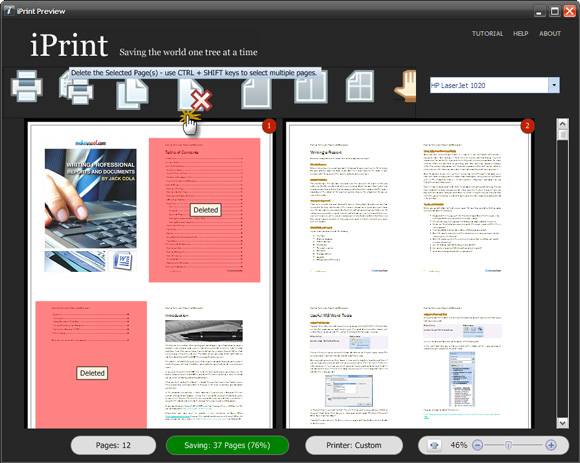This screenshot has width=580, height=463.
Task: Choose four pages per sheet layout icon
Action: coord(360,87)
